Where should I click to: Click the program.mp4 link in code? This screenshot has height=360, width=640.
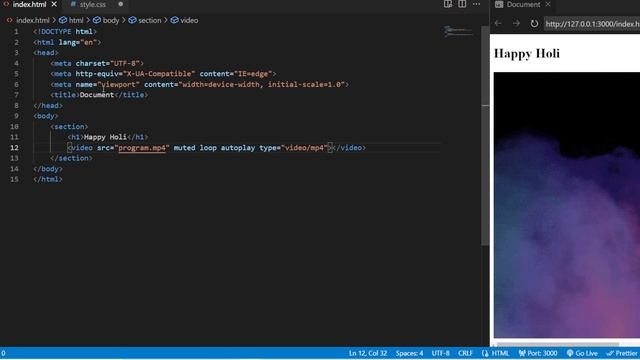[x=142, y=148]
